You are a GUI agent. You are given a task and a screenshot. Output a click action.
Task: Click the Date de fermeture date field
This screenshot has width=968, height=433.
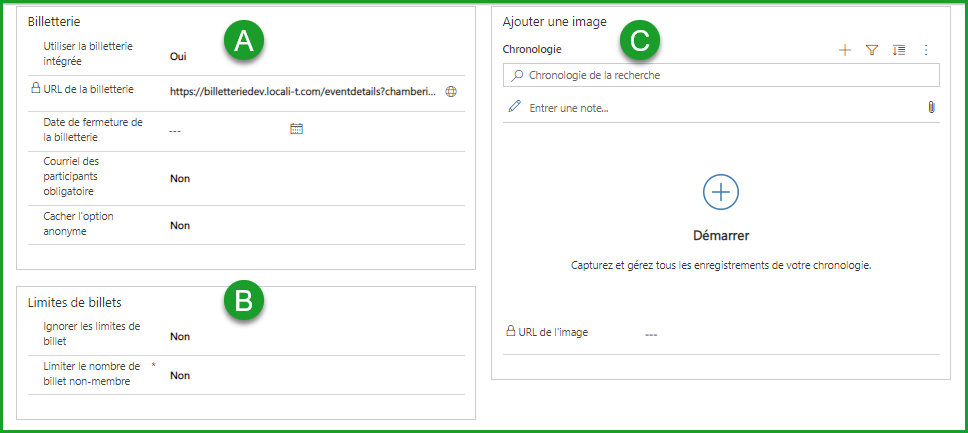[x=225, y=130]
